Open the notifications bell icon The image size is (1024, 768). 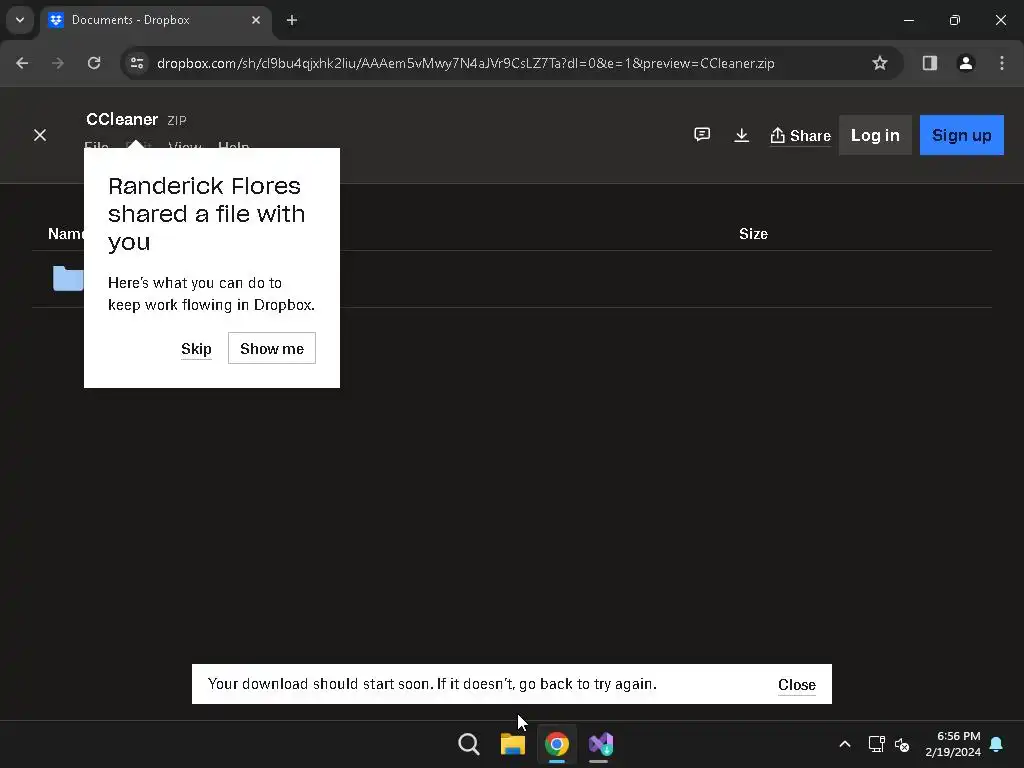coord(997,744)
